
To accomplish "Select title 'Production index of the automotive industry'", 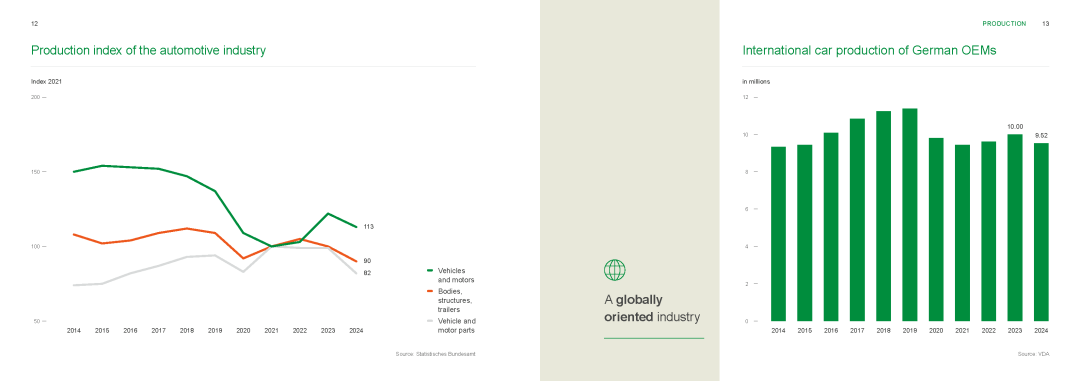I will pyautogui.click(x=149, y=50).
